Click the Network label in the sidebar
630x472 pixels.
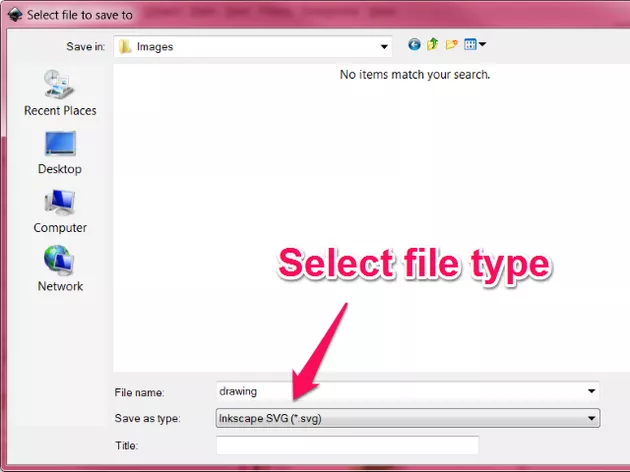click(x=60, y=286)
